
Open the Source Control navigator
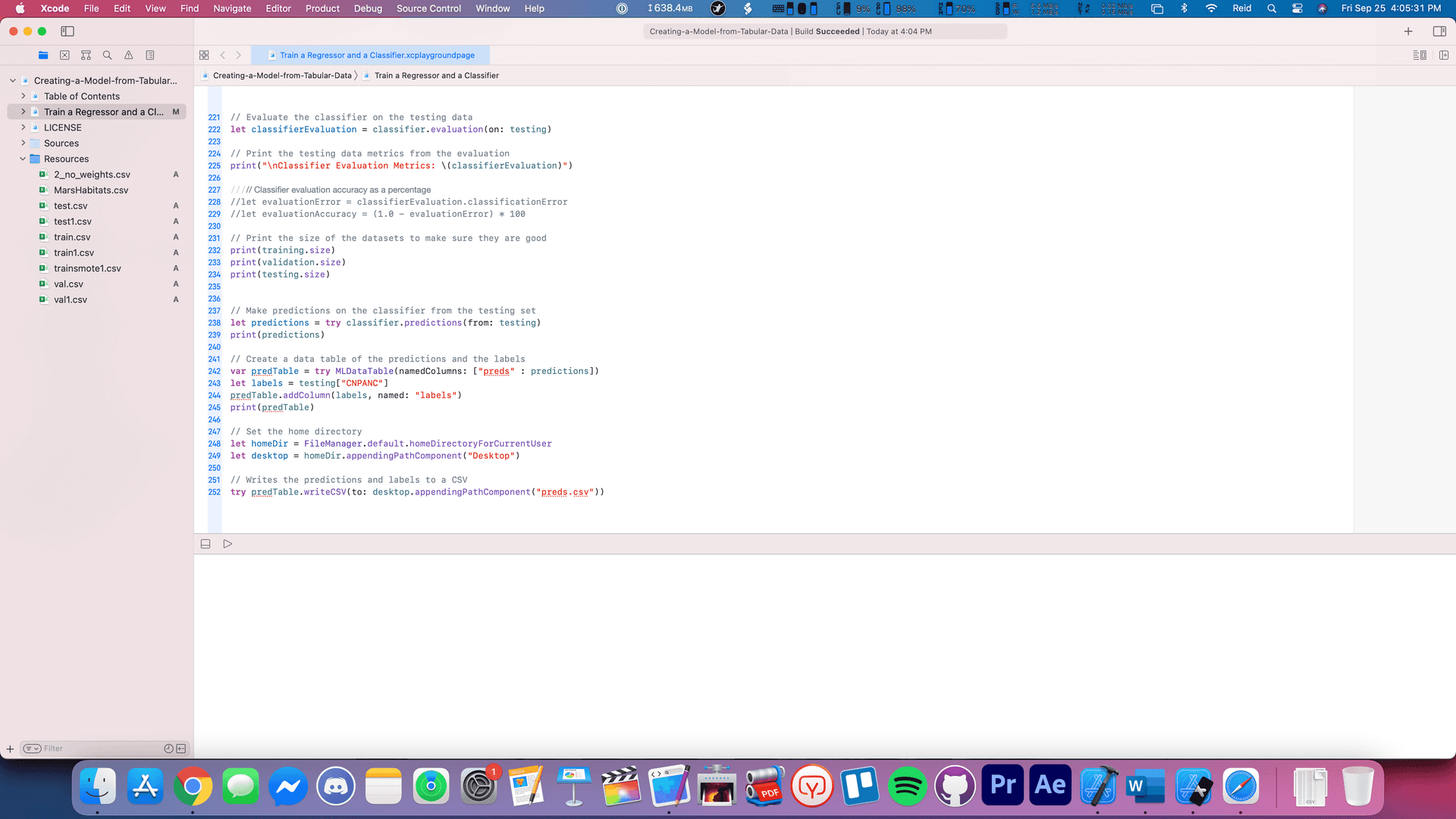tap(64, 55)
